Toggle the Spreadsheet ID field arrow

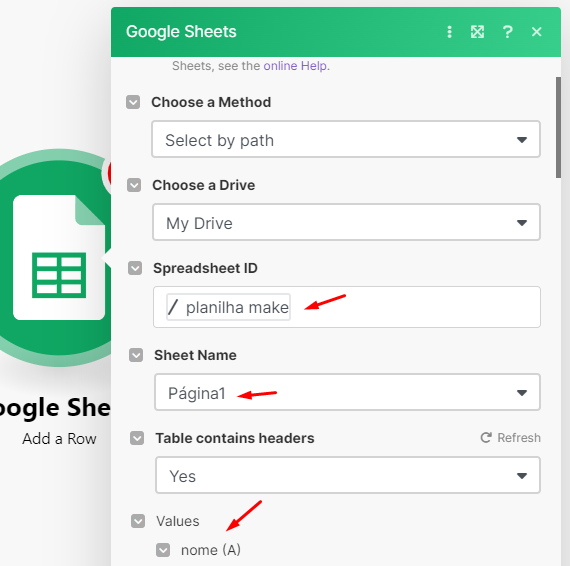coord(135,268)
